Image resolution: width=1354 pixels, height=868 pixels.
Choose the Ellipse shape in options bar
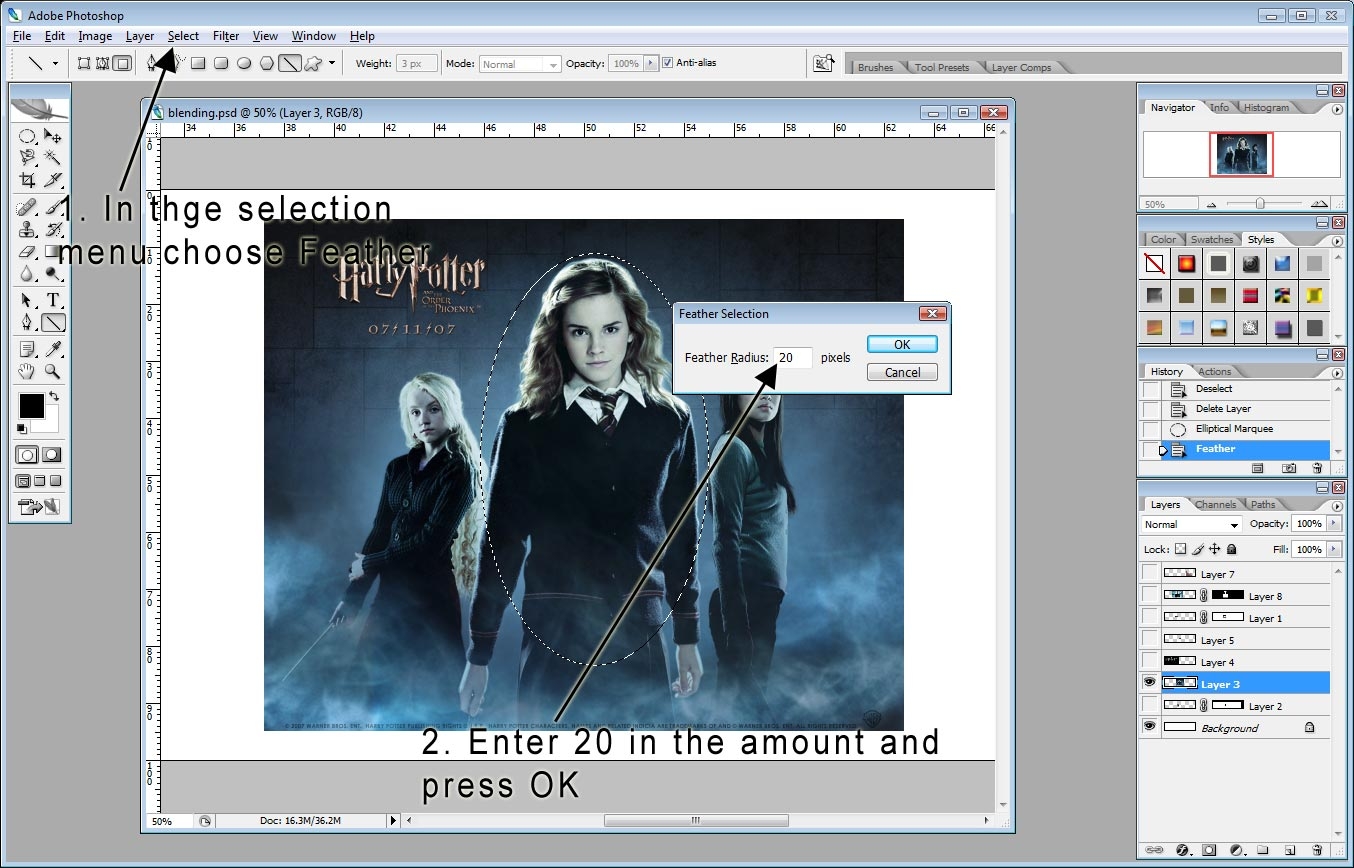243,63
